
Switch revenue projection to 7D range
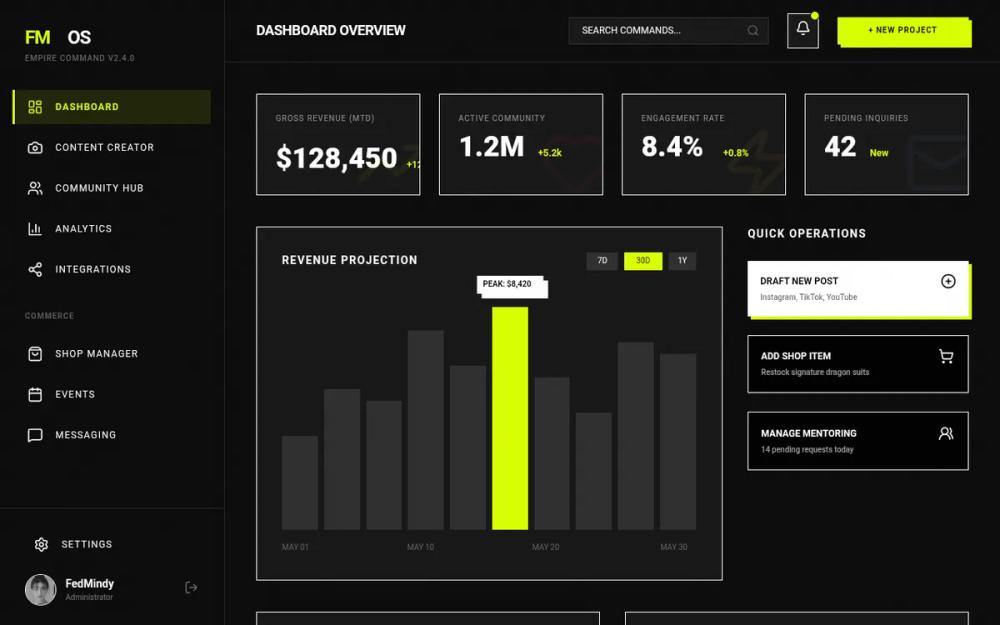pos(601,260)
